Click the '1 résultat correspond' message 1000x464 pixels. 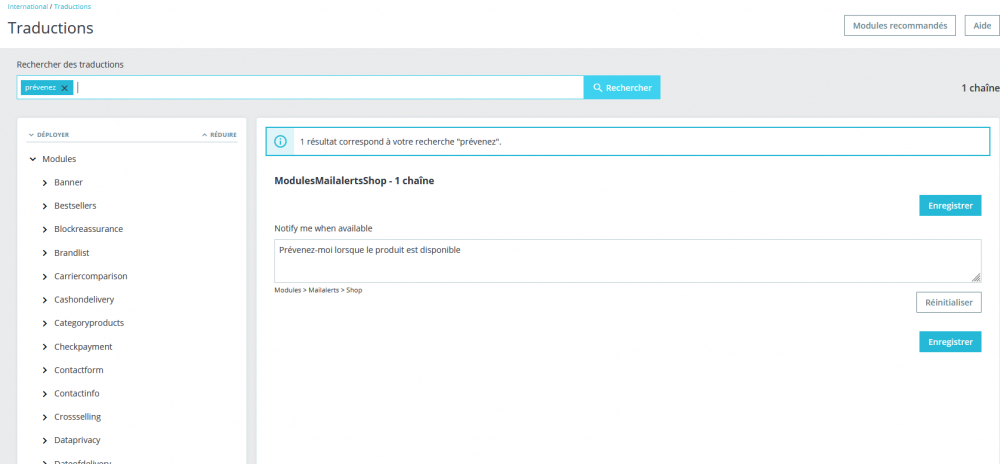tap(401, 141)
